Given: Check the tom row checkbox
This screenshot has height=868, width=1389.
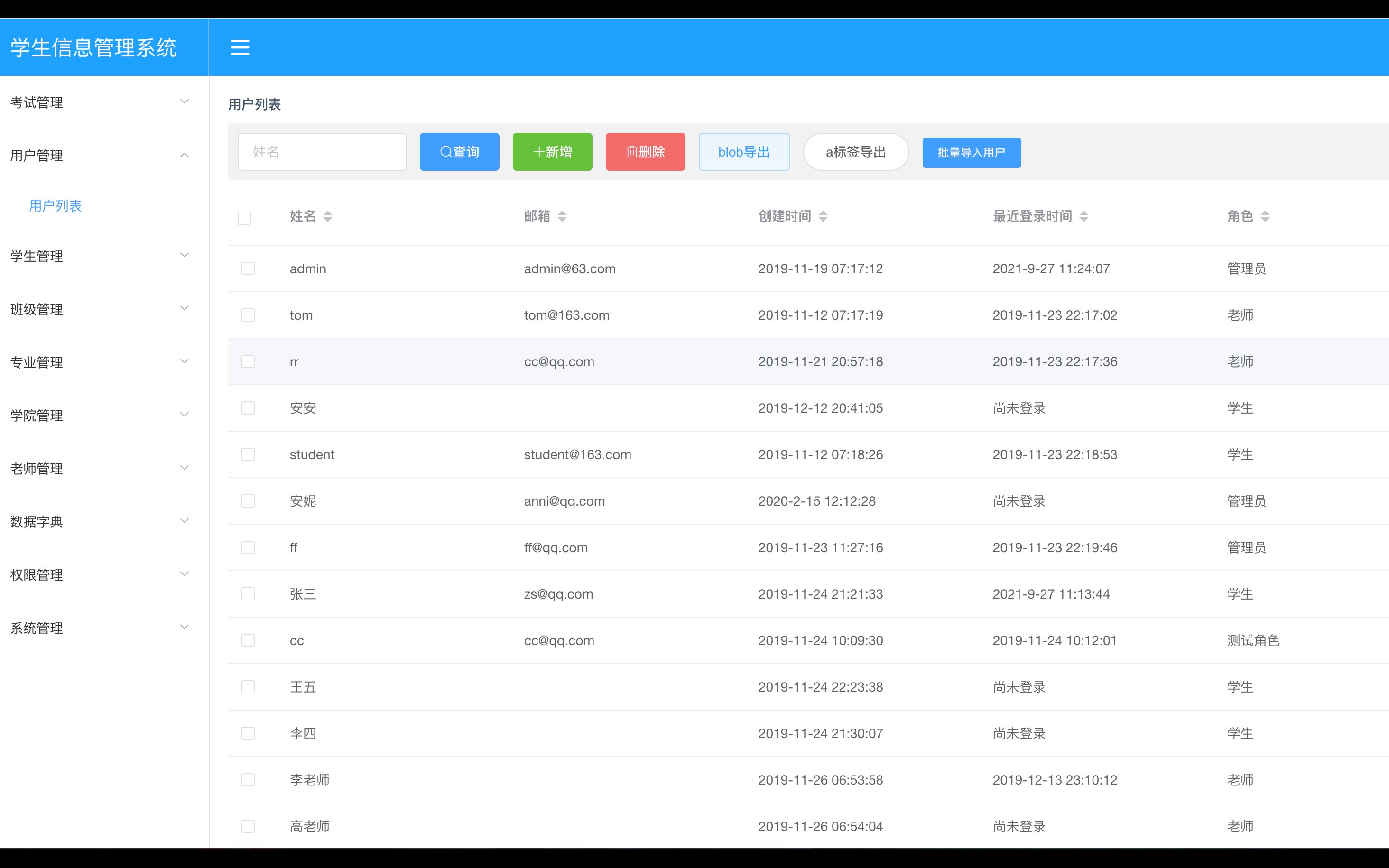Looking at the screenshot, I should coord(248,315).
